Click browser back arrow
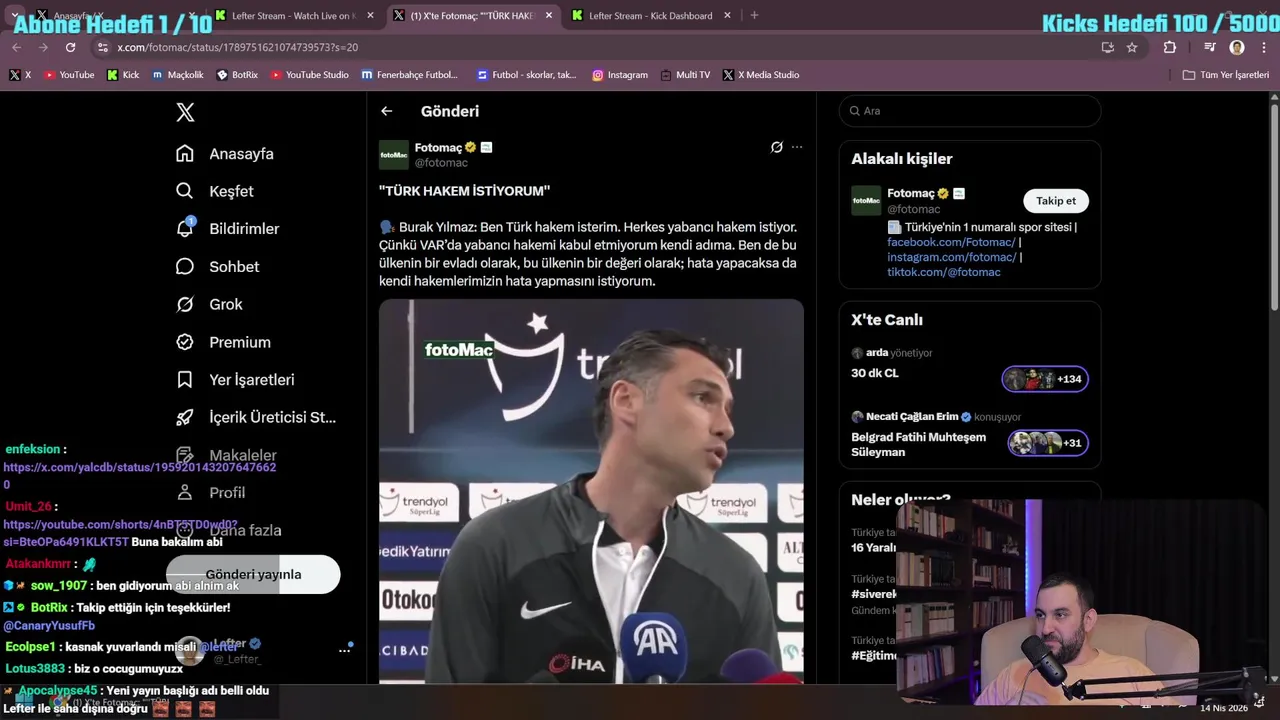The image size is (1280, 720). click(17, 47)
